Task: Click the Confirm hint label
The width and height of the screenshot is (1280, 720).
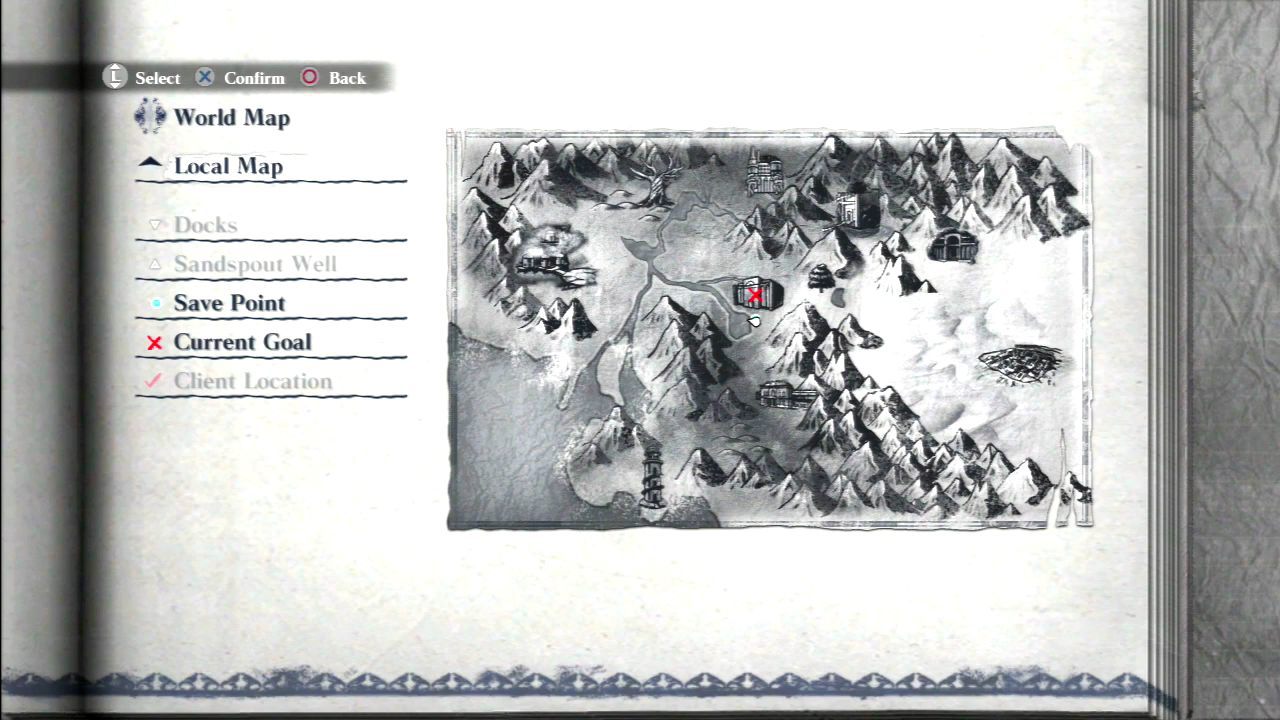Action: click(x=254, y=78)
